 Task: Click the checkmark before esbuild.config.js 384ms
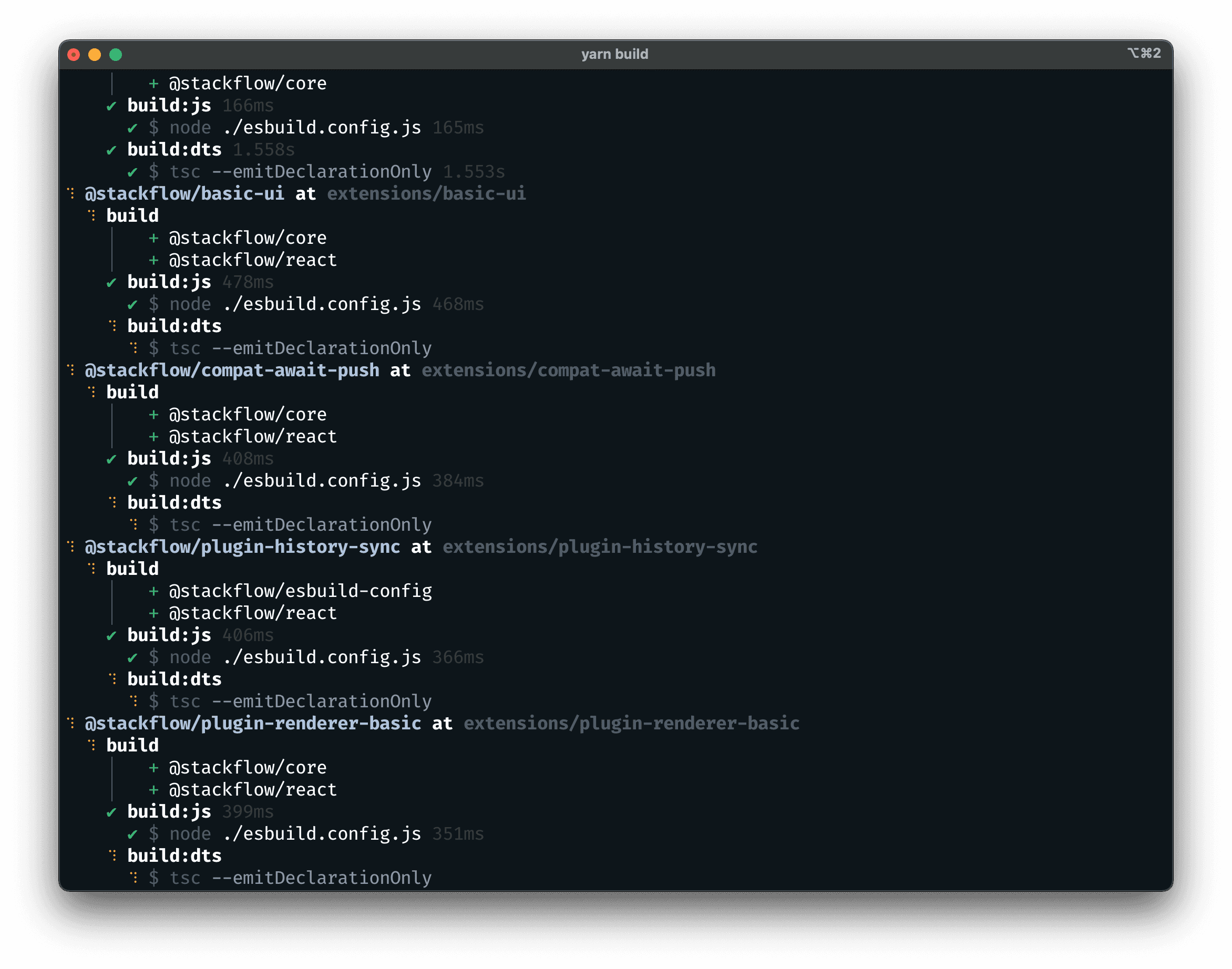(132, 482)
